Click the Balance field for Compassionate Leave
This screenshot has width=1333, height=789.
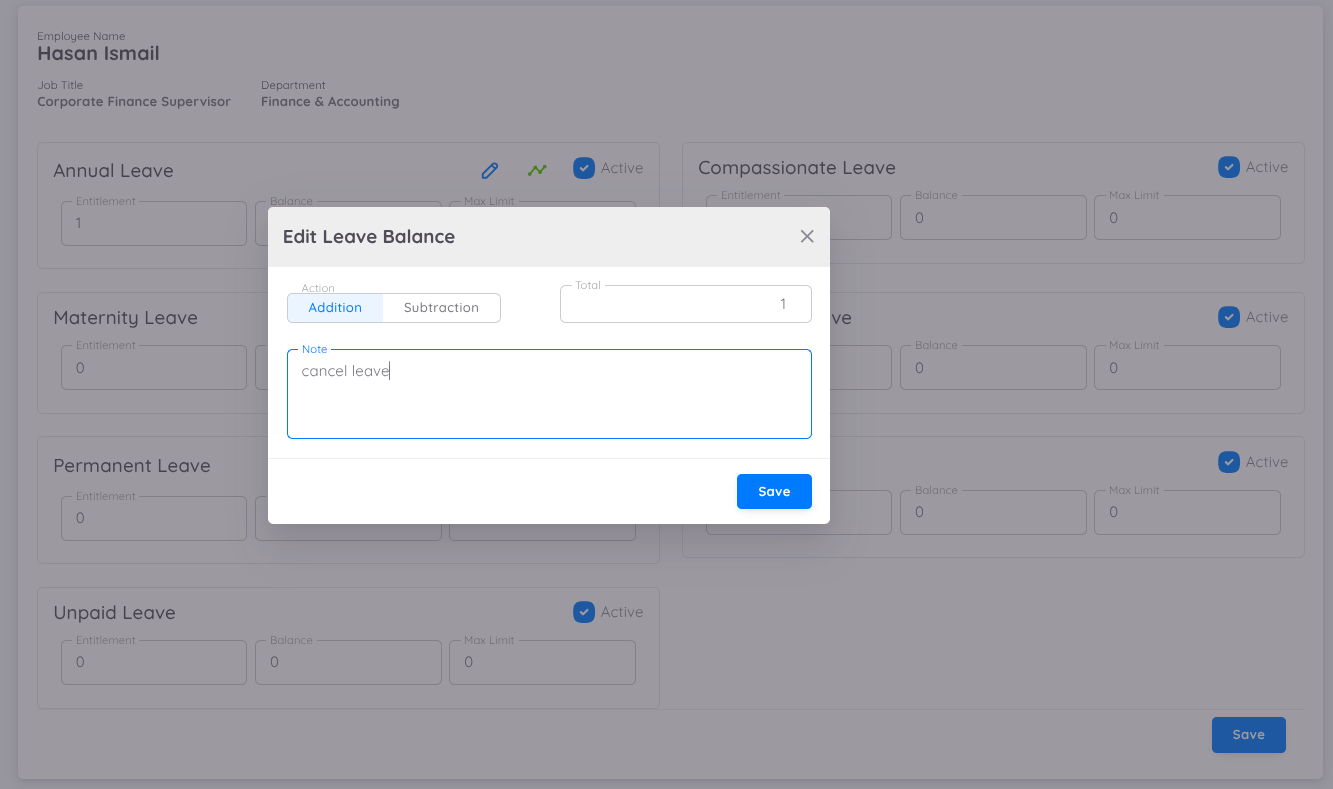993,217
